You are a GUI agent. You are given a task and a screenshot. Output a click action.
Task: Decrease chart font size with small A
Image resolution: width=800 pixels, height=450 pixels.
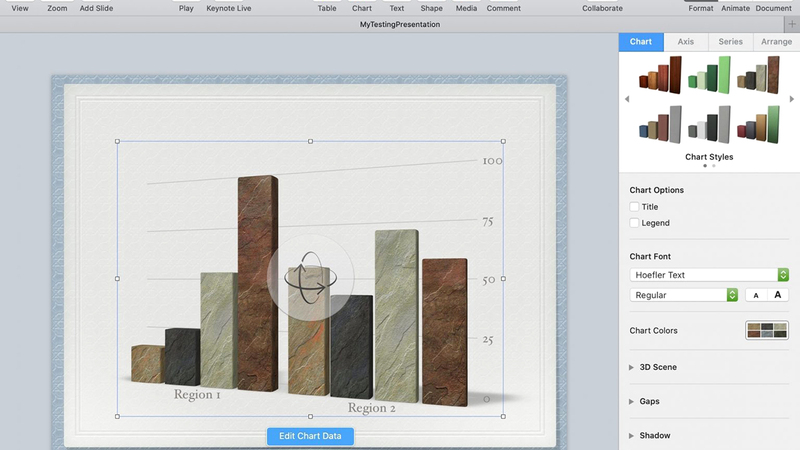pyautogui.click(x=756, y=295)
